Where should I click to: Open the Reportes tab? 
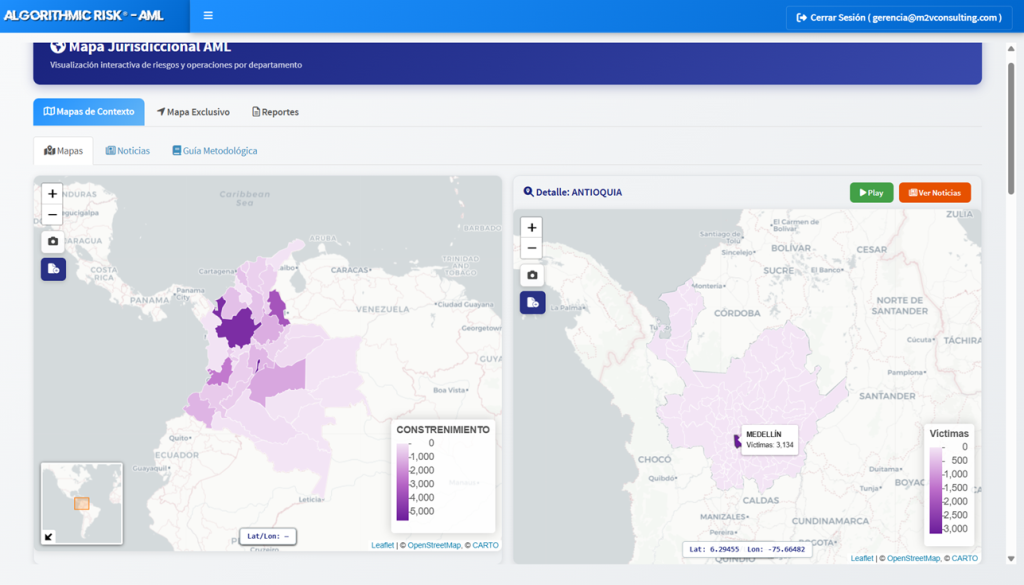tap(276, 112)
